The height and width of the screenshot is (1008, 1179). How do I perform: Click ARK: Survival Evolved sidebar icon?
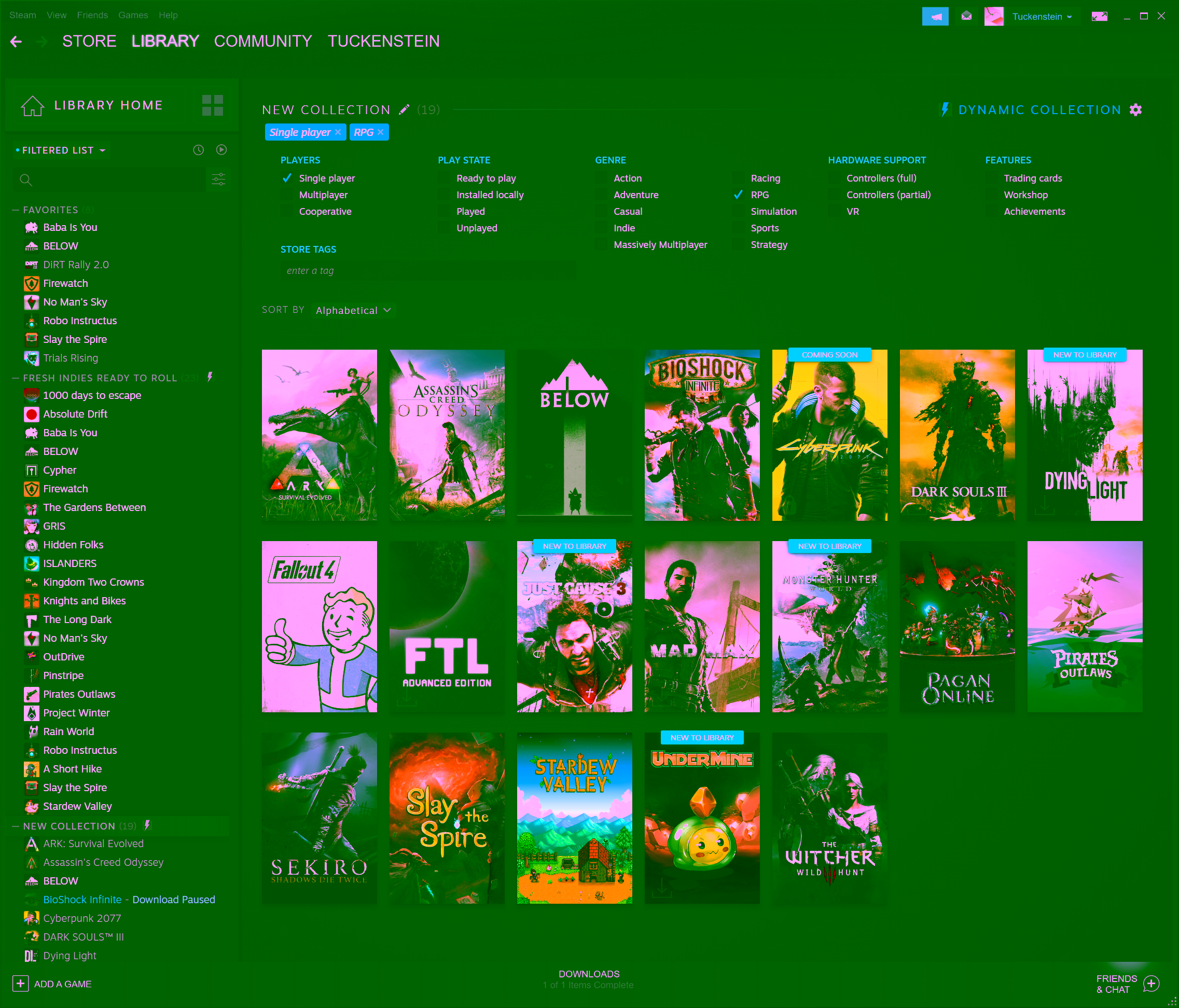coord(32,844)
